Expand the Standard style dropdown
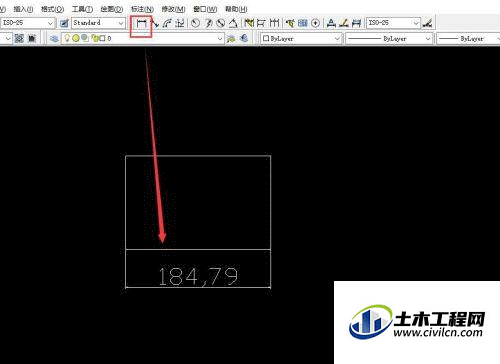The height and width of the screenshot is (364, 500). (121, 23)
